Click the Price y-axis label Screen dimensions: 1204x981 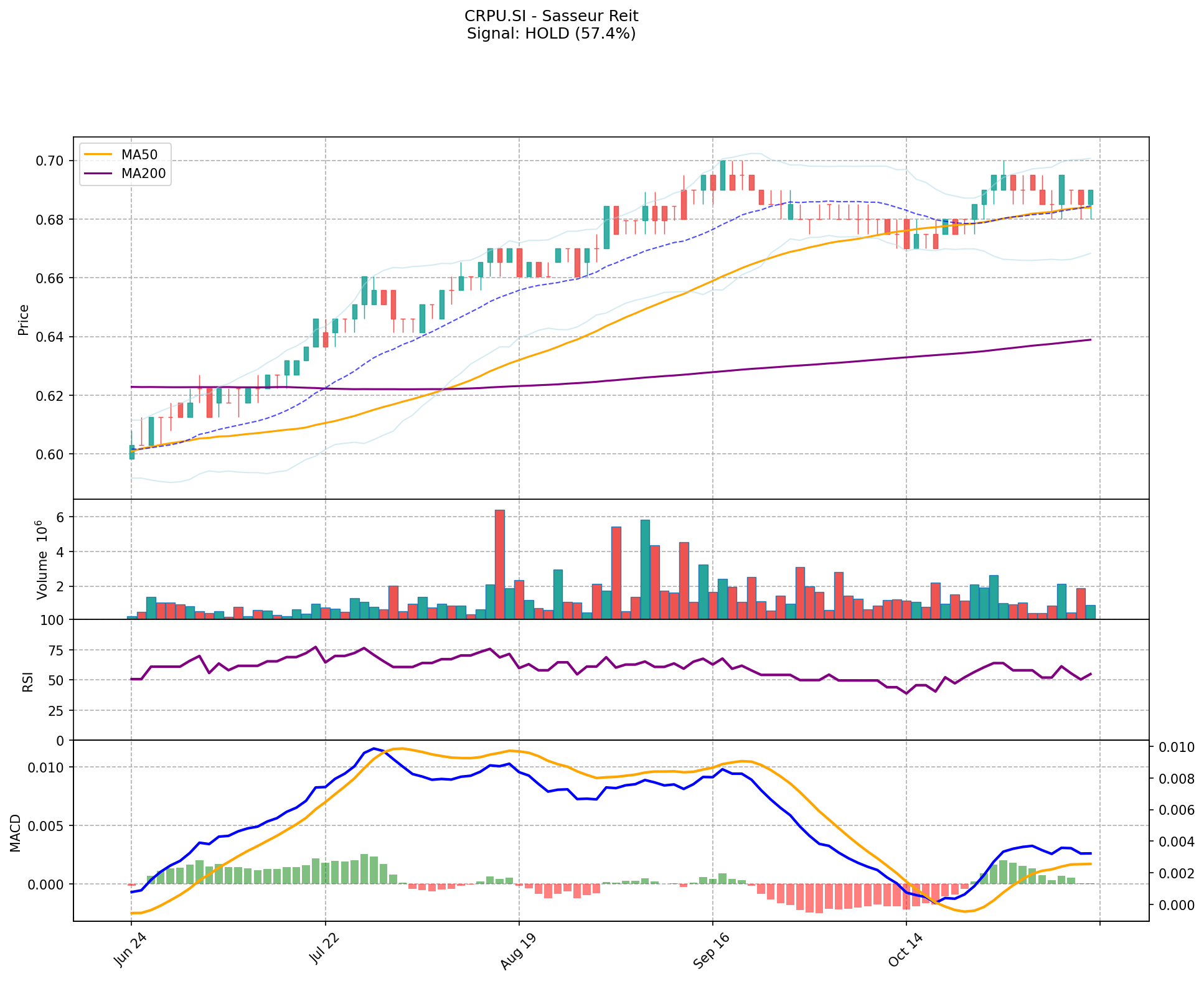[24, 319]
